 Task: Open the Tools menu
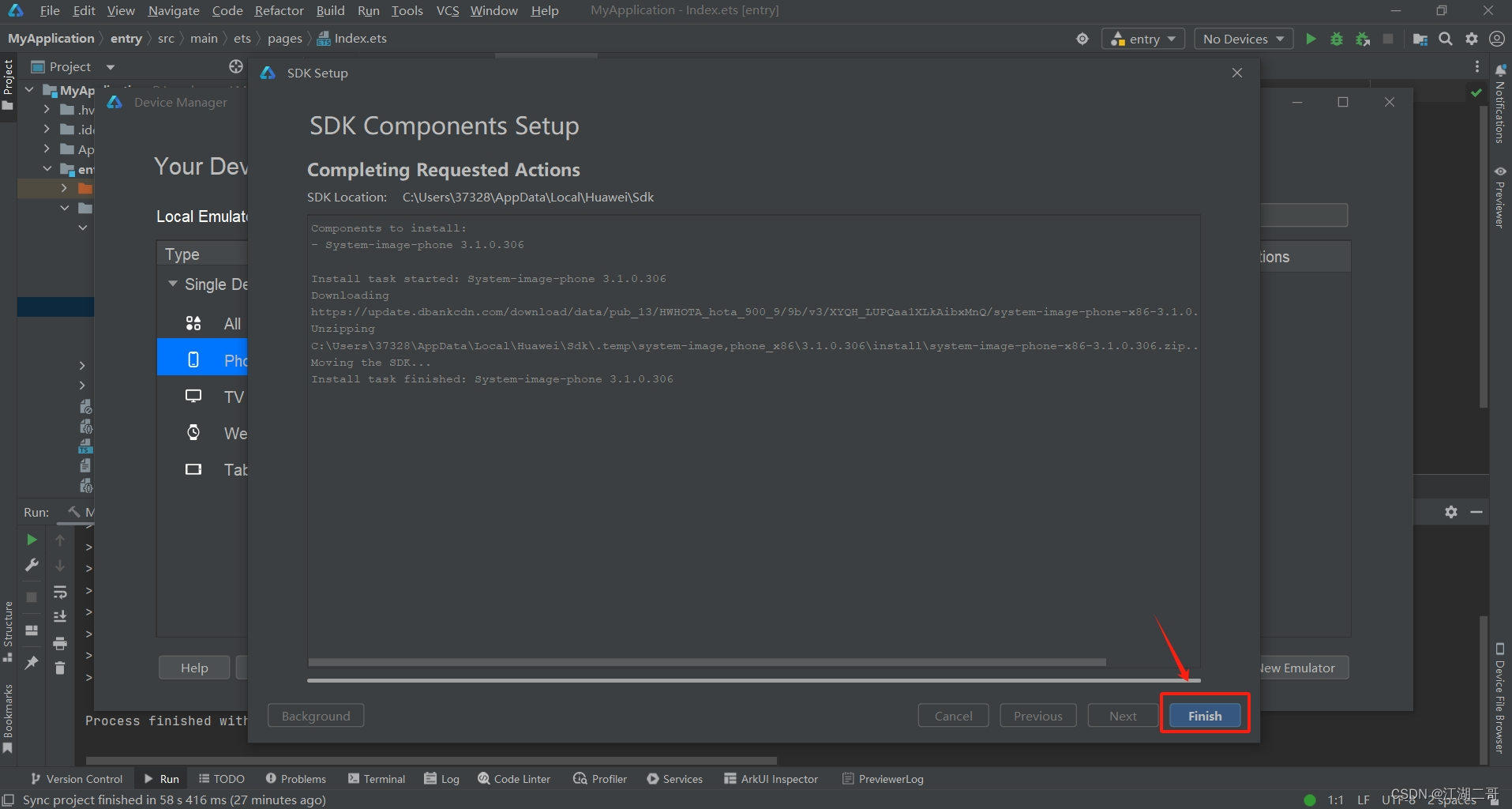click(407, 10)
